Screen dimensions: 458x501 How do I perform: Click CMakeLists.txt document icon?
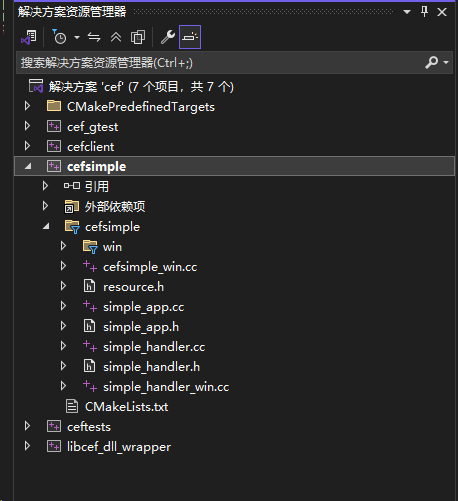[72, 406]
